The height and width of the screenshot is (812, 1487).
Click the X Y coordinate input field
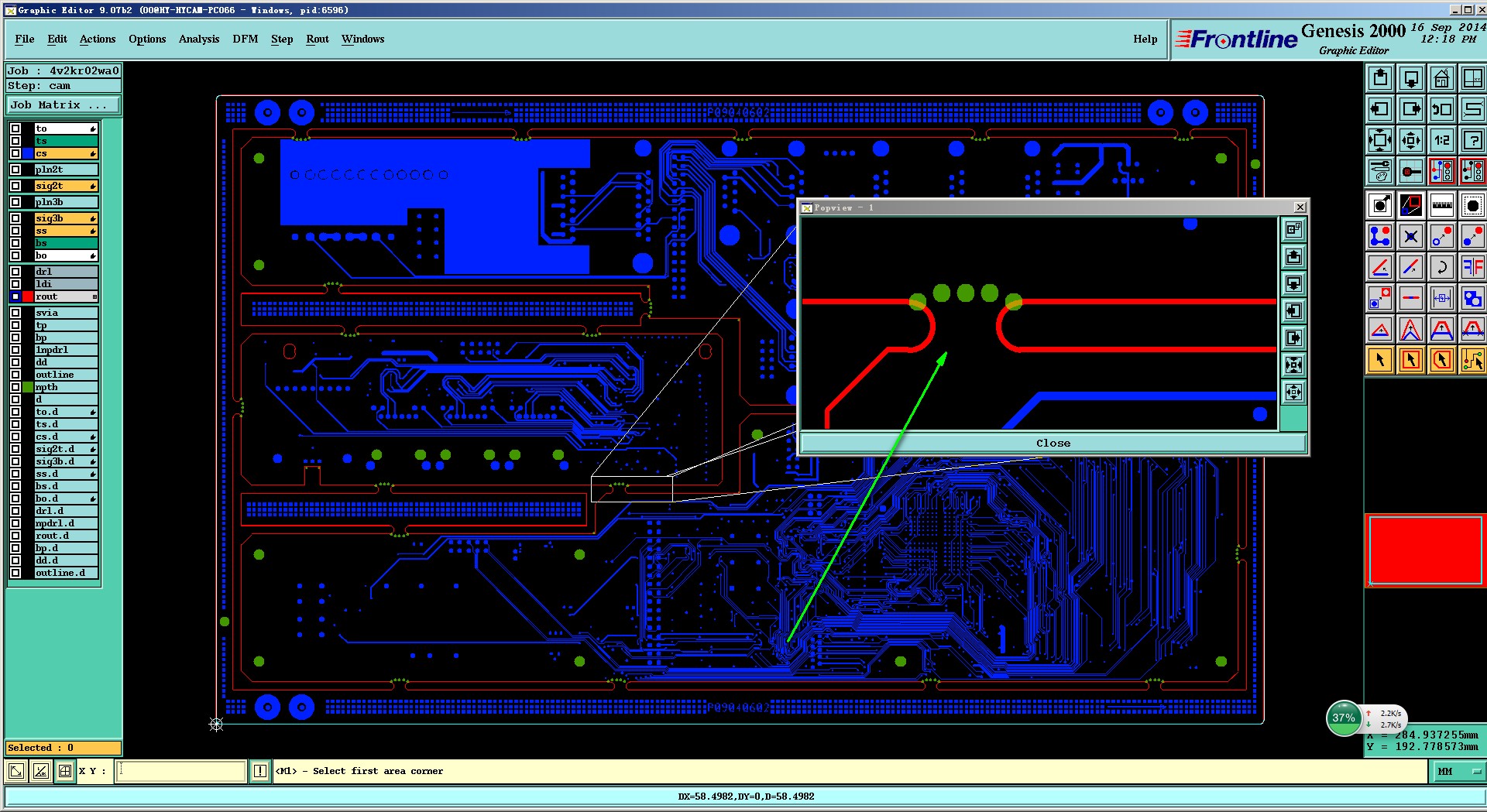click(x=181, y=771)
